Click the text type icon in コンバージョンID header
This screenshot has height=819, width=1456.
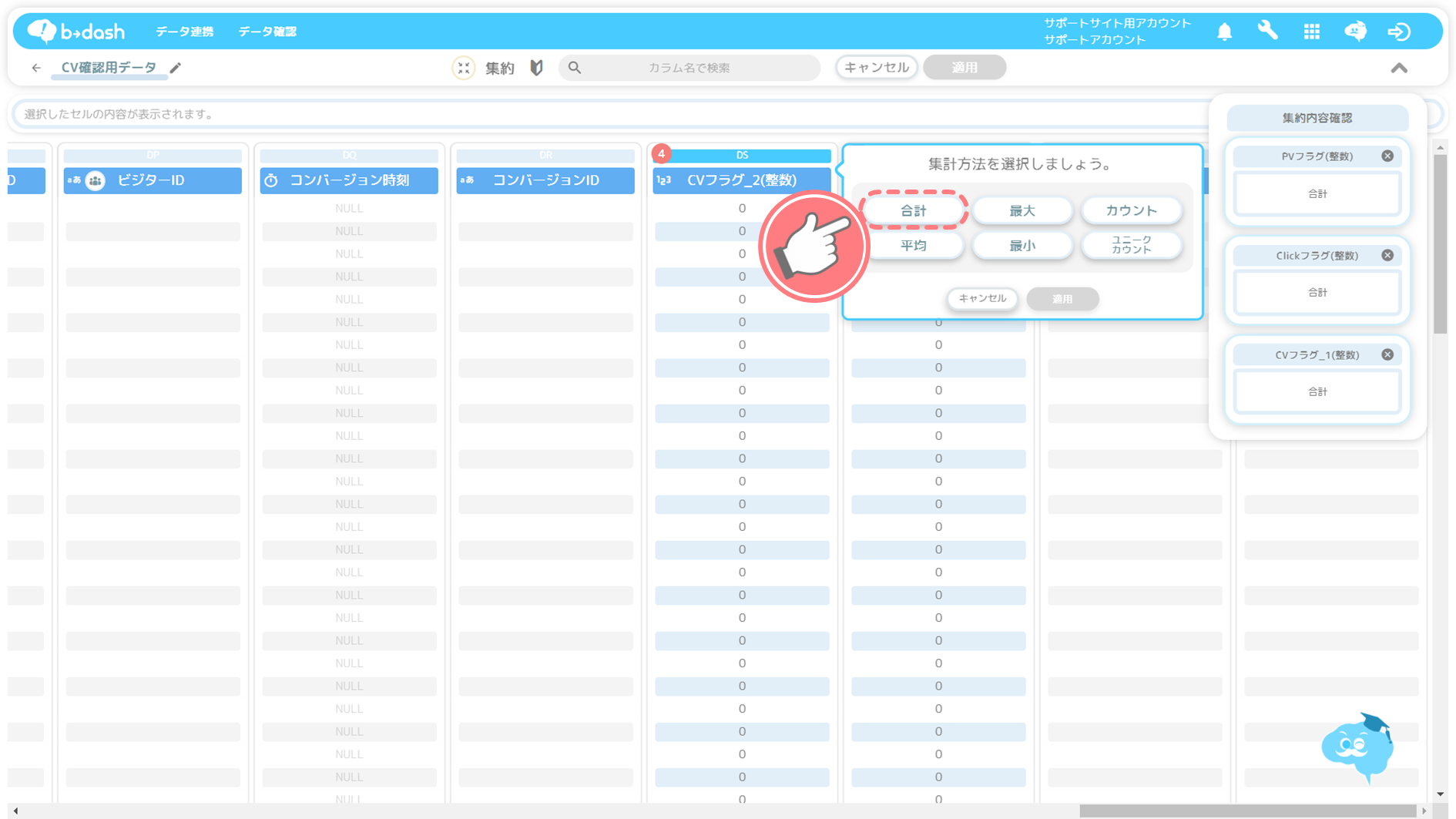pos(467,180)
